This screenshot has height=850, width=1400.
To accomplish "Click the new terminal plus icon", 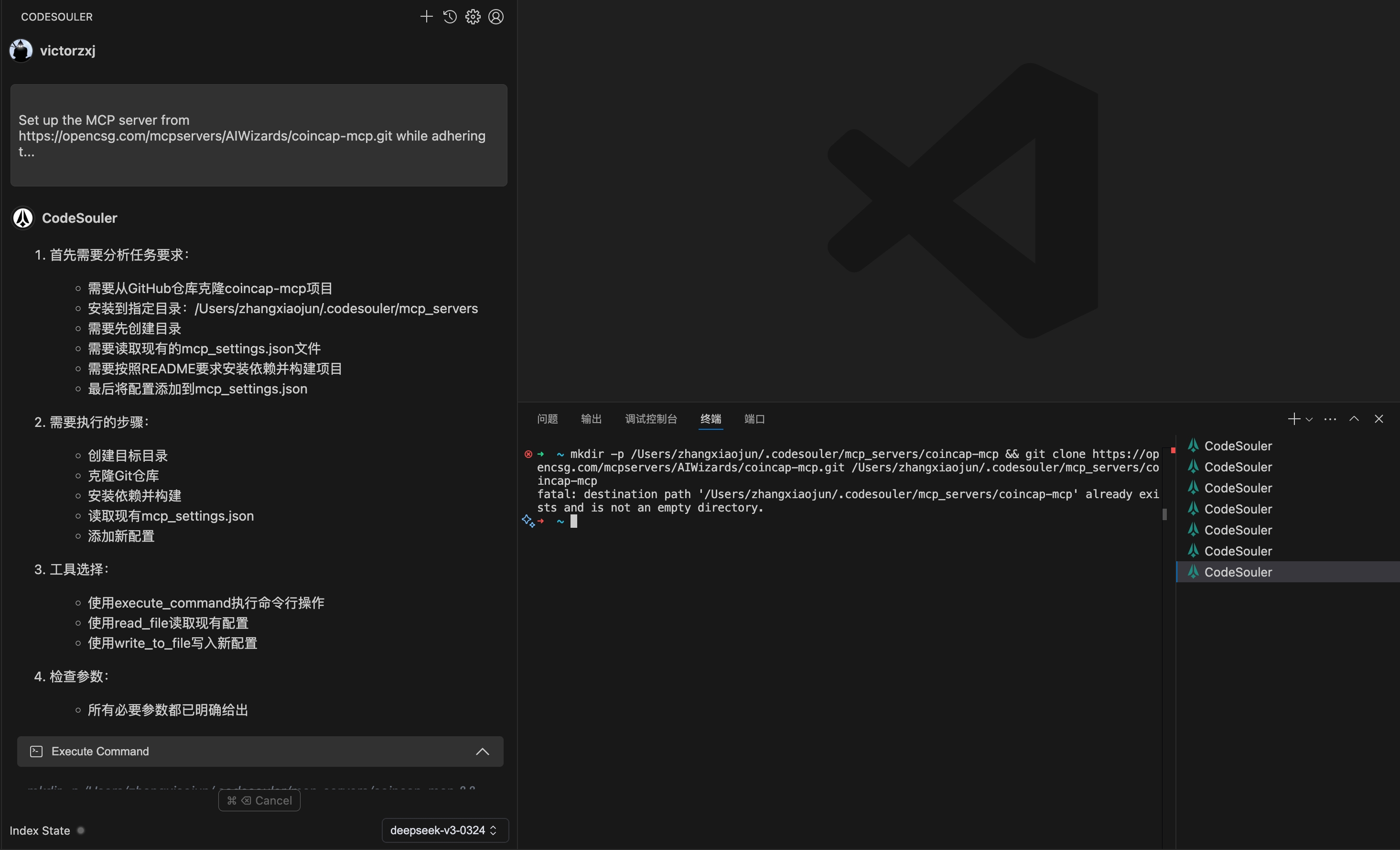I will pyautogui.click(x=1294, y=419).
